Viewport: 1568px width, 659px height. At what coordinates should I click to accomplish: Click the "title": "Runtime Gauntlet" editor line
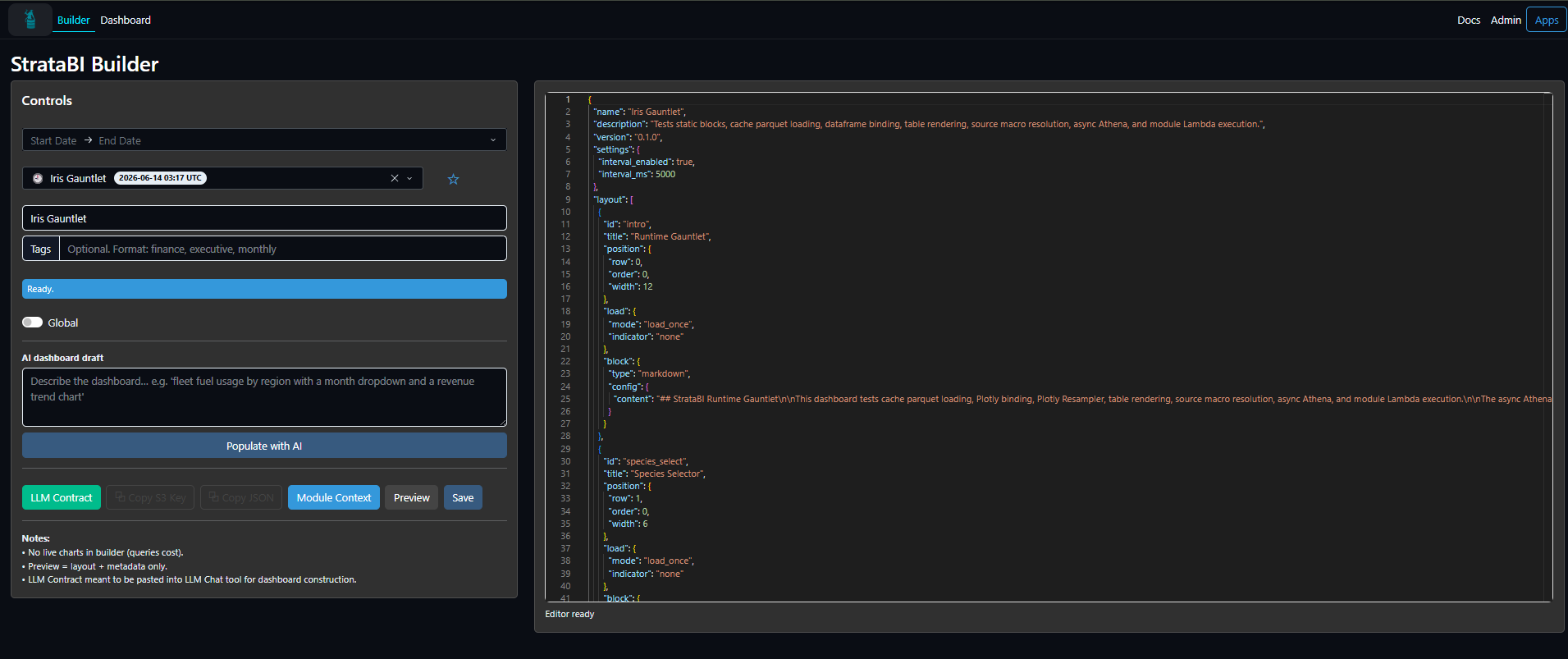coord(657,236)
